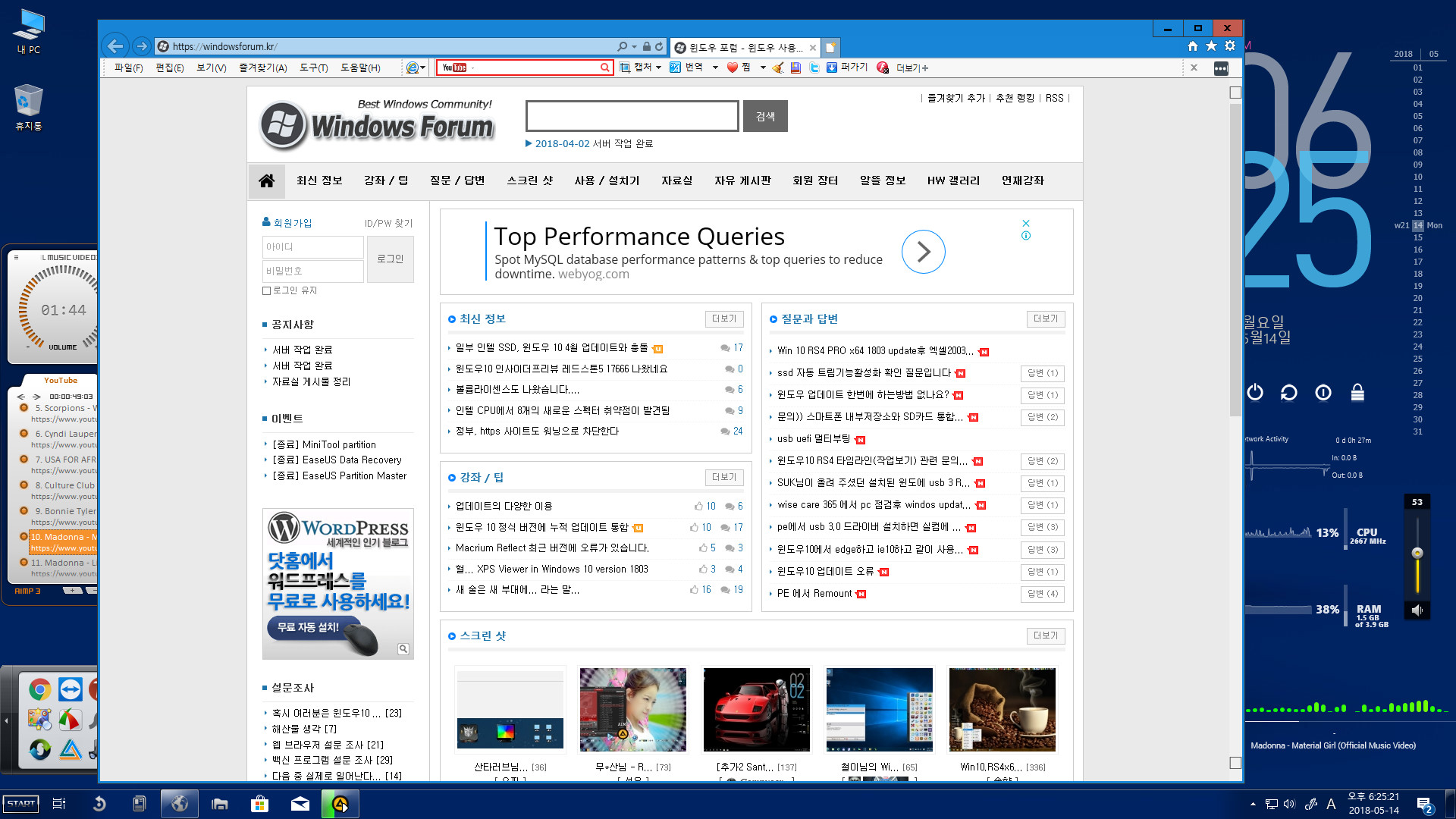Open the 편집(E) menu
This screenshot has width=1456, height=819.
pos(170,67)
